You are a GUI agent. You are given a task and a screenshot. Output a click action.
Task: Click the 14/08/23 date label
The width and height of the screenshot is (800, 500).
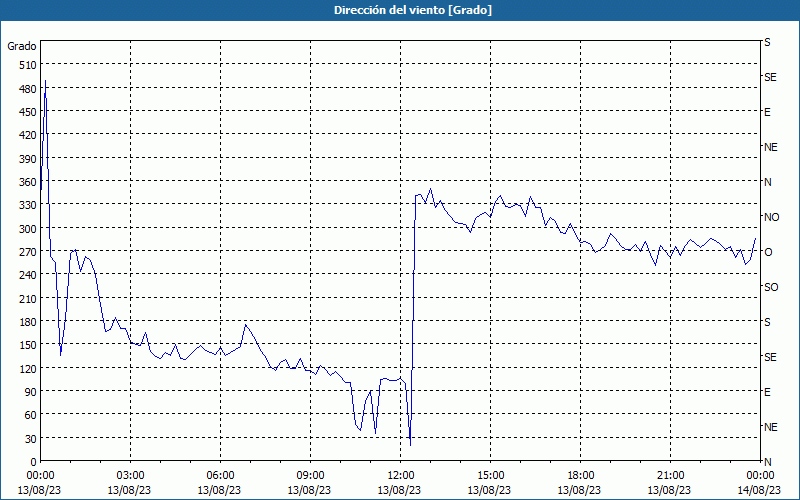[759, 490]
